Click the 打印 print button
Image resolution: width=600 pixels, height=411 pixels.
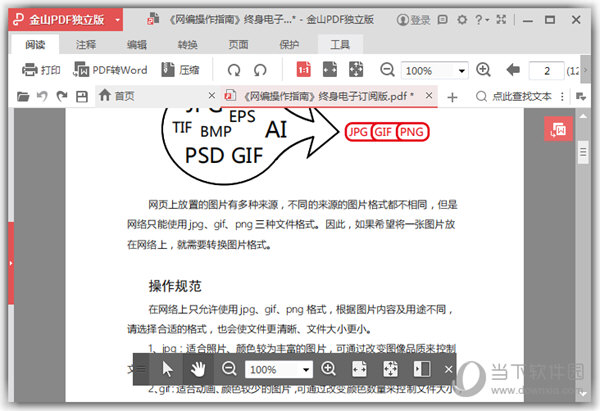(41, 70)
